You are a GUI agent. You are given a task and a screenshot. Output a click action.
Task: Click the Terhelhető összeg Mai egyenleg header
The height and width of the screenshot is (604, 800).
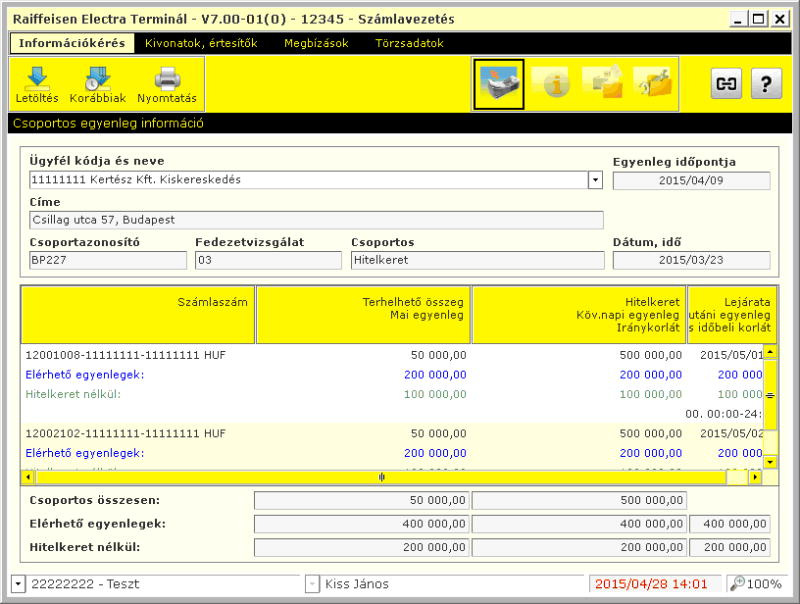(x=363, y=315)
